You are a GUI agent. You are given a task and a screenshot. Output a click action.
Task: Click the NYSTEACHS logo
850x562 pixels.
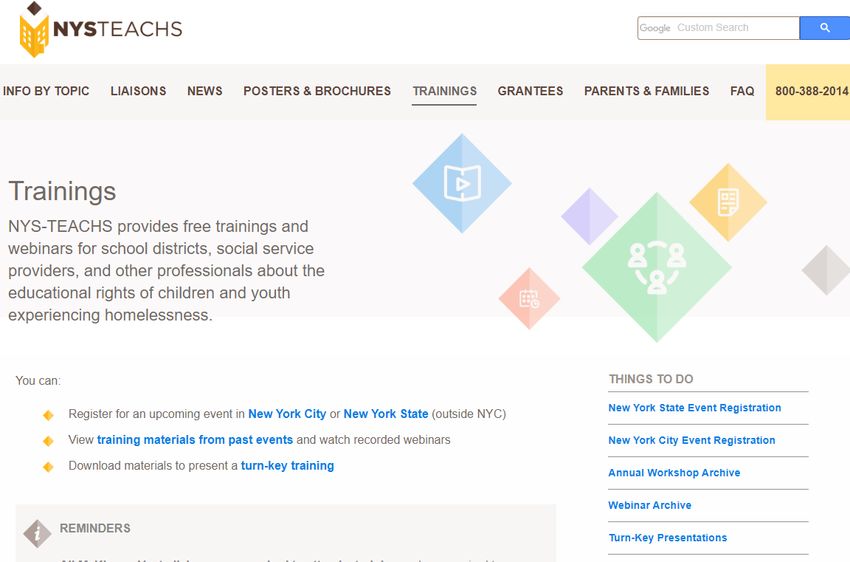[101, 29]
